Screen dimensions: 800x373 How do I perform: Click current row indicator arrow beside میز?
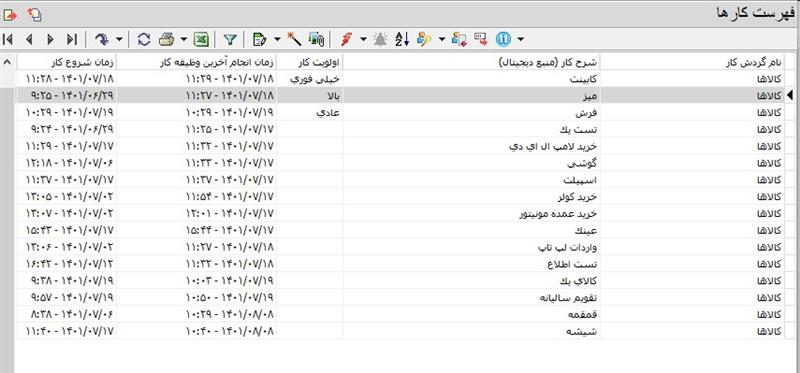pyautogui.click(x=791, y=95)
